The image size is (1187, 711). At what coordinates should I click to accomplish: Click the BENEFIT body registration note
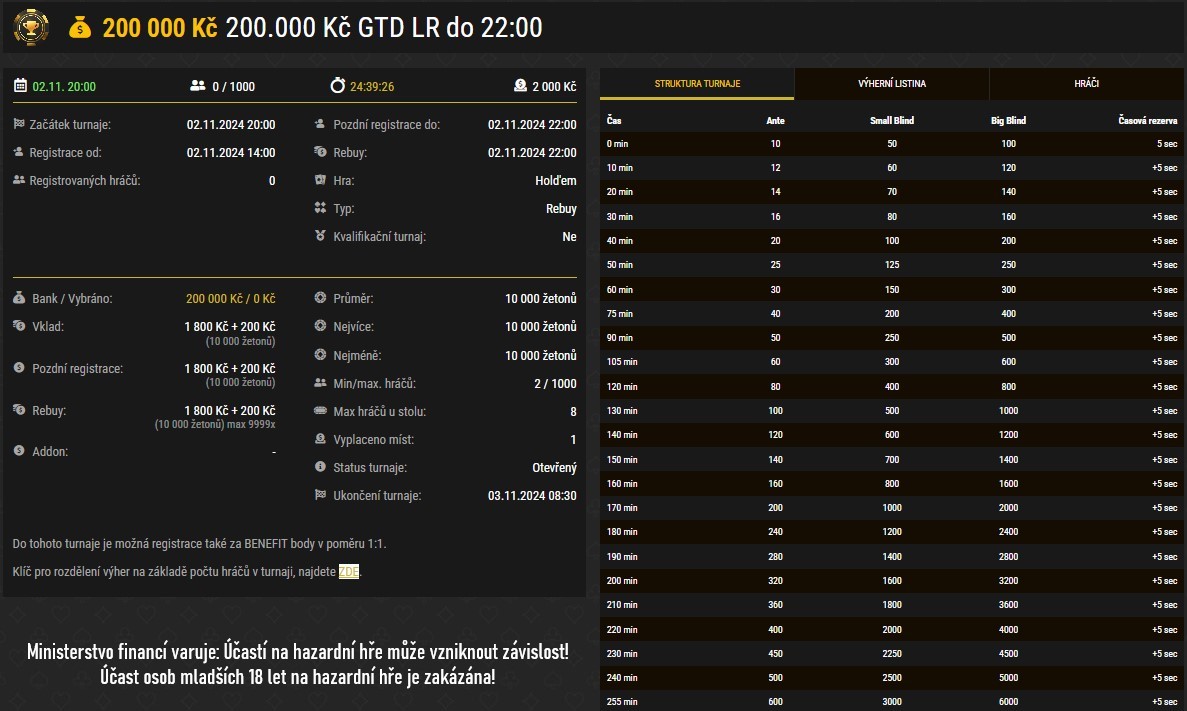[x=199, y=543]
